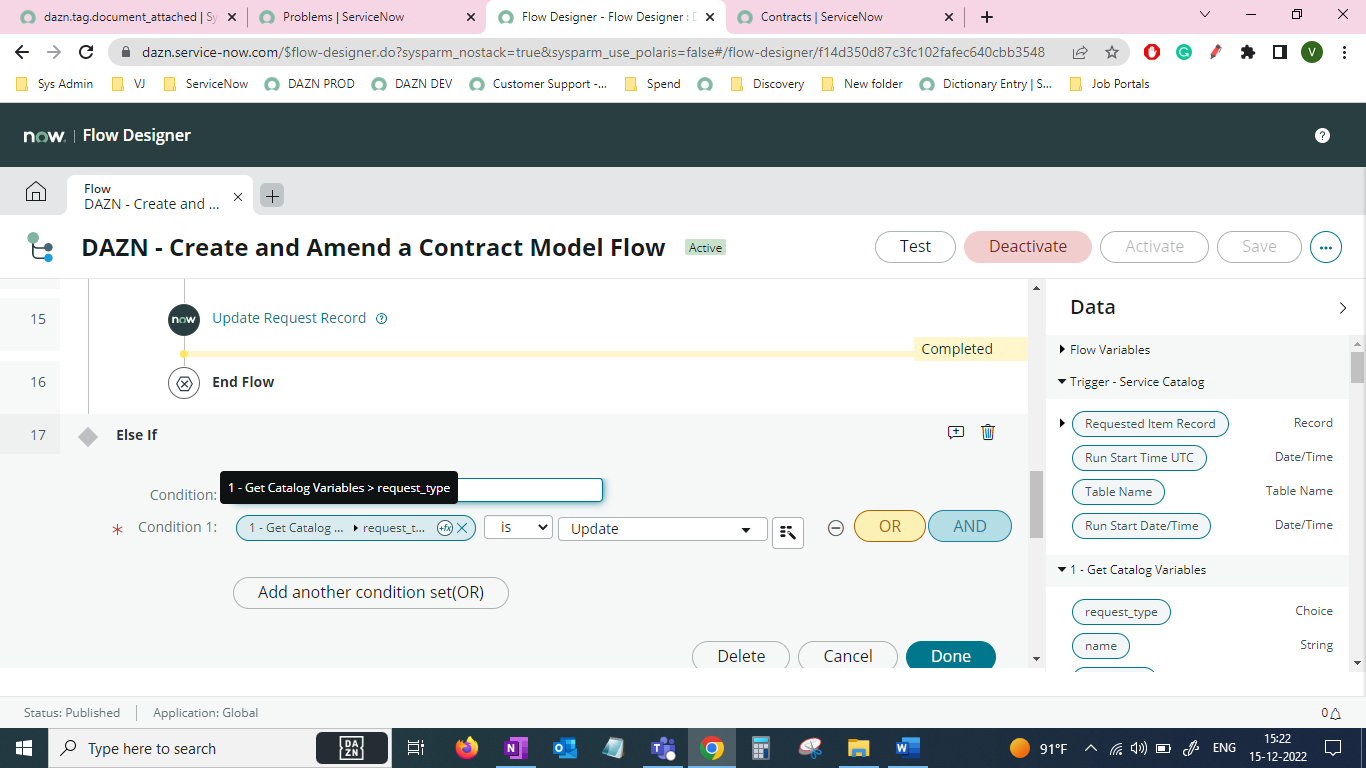Select the Run Start Date/Time pill
This screenshot has width=1366, height=768.
pos(1141,526)
